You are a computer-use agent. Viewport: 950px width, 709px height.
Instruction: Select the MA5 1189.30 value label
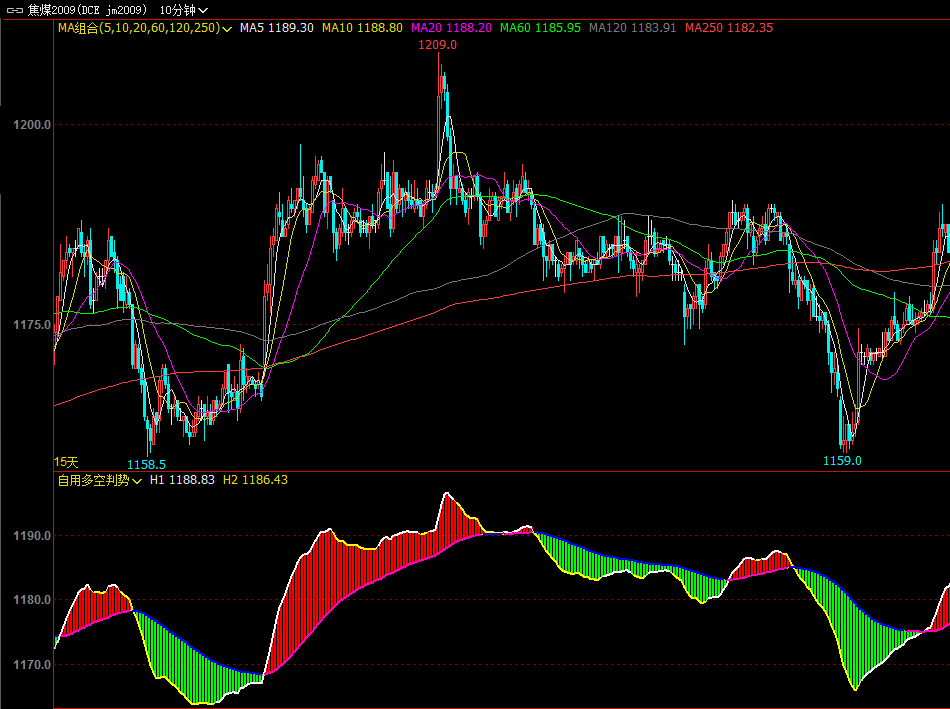pos(277,28)
